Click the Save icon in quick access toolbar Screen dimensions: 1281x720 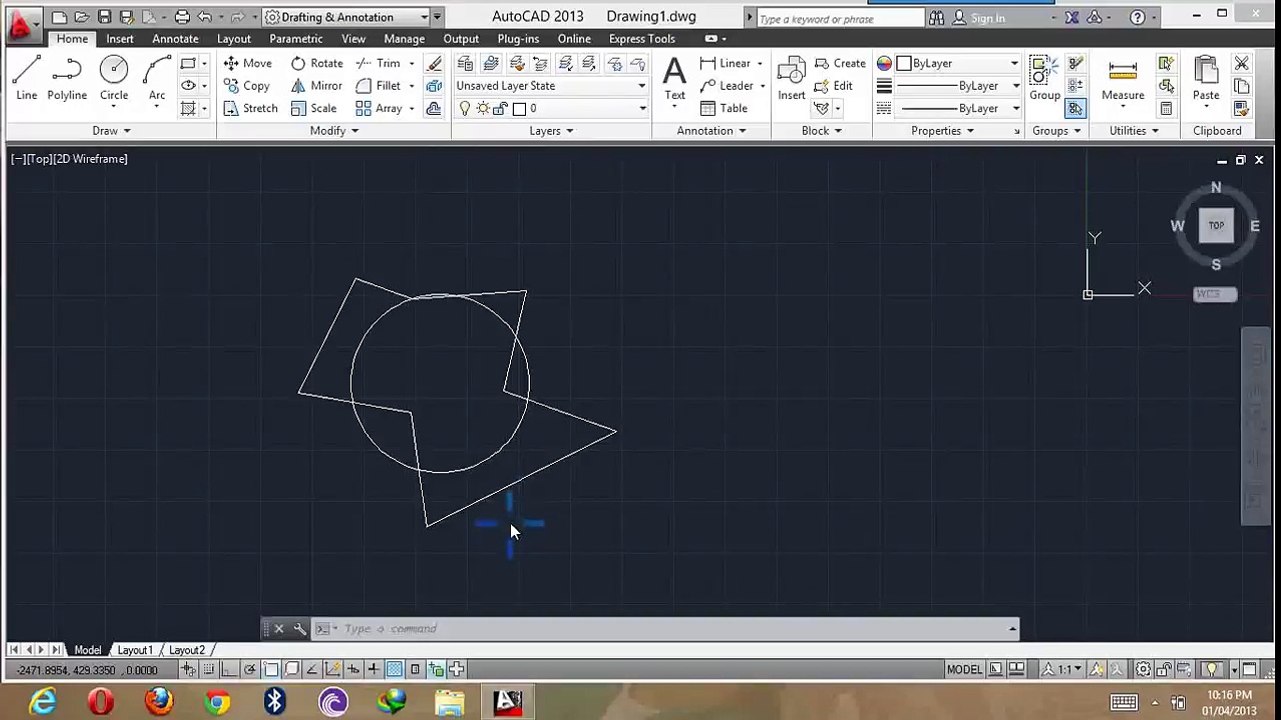click(x=104, y=17)
